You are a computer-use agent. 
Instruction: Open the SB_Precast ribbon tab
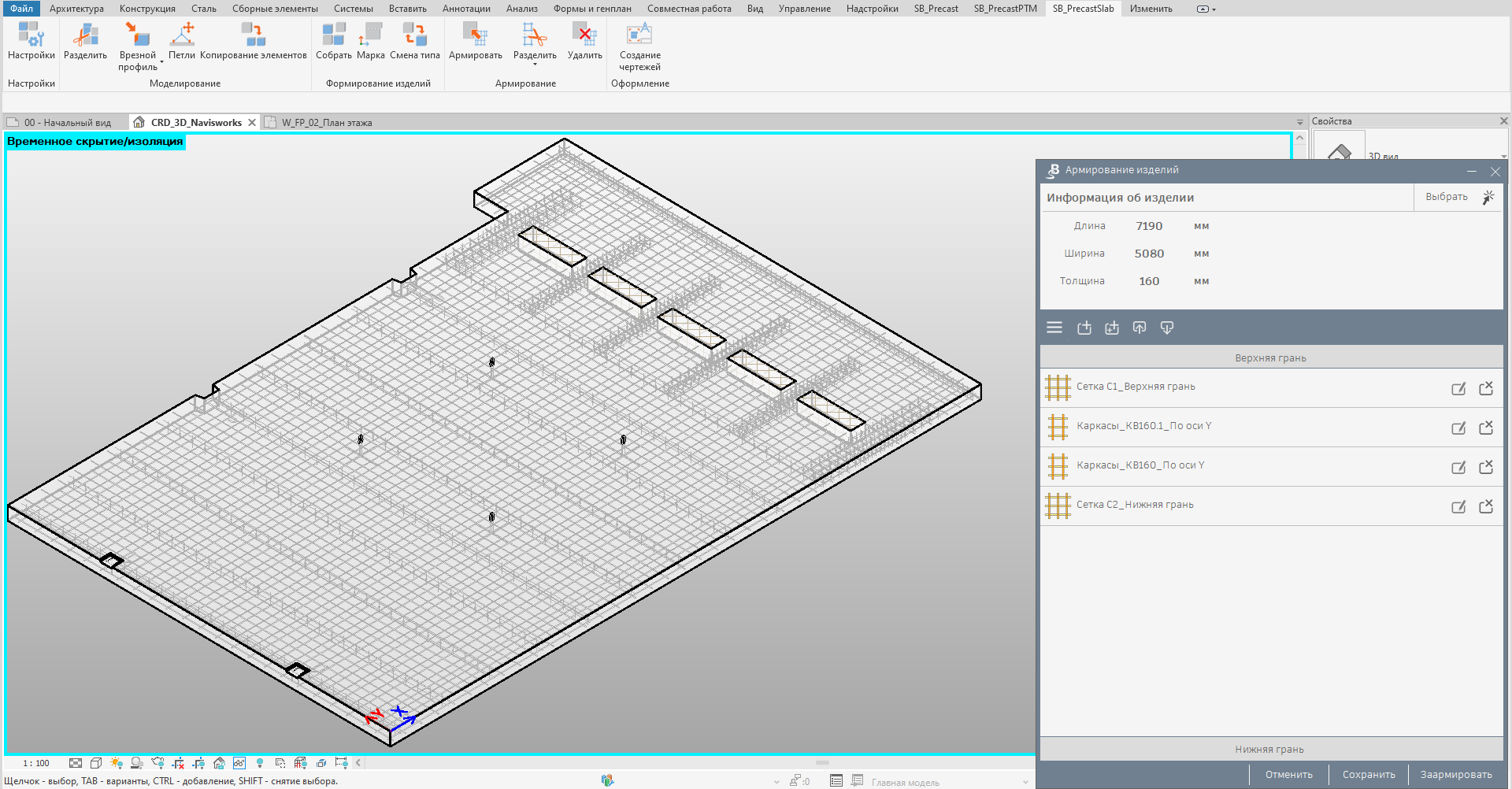tap(936, 9)
